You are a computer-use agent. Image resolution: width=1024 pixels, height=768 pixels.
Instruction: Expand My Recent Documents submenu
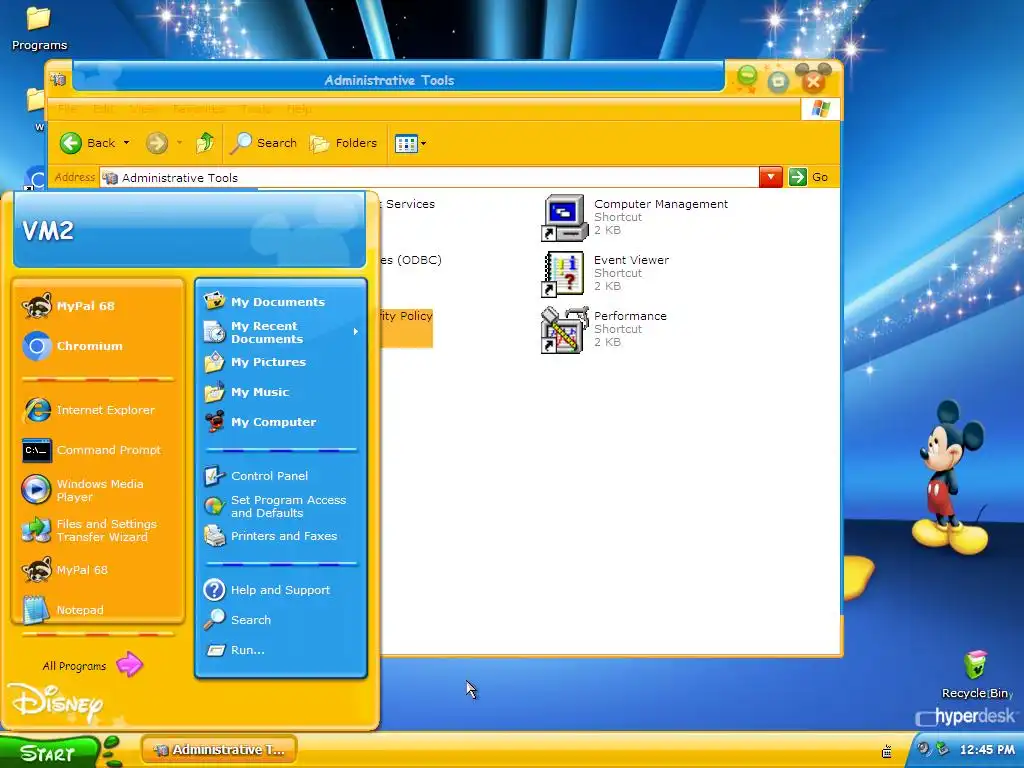point(281,332)
